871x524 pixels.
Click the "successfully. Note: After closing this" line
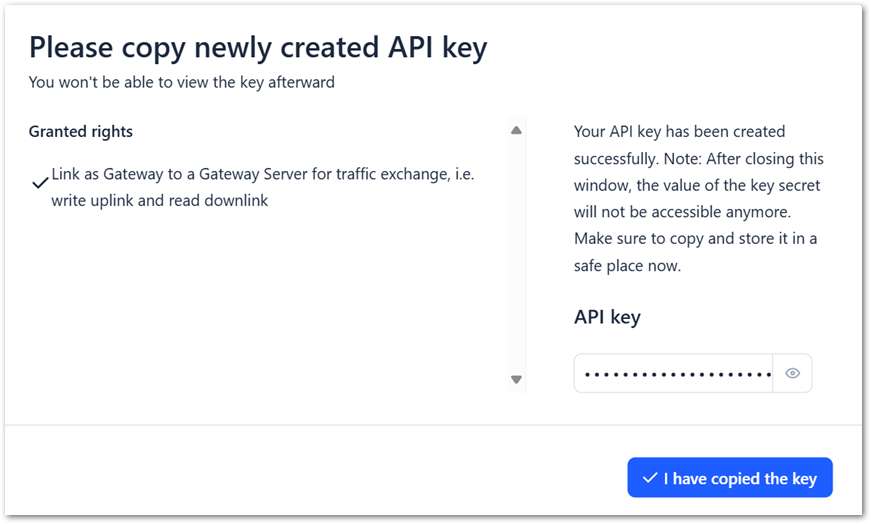tap(698, 158)
